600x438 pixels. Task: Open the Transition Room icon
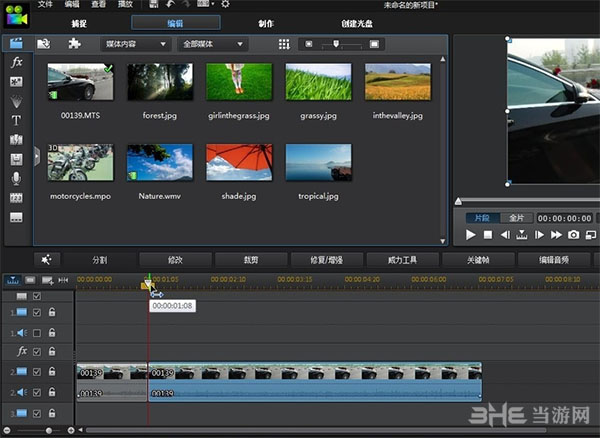point(16,140)
